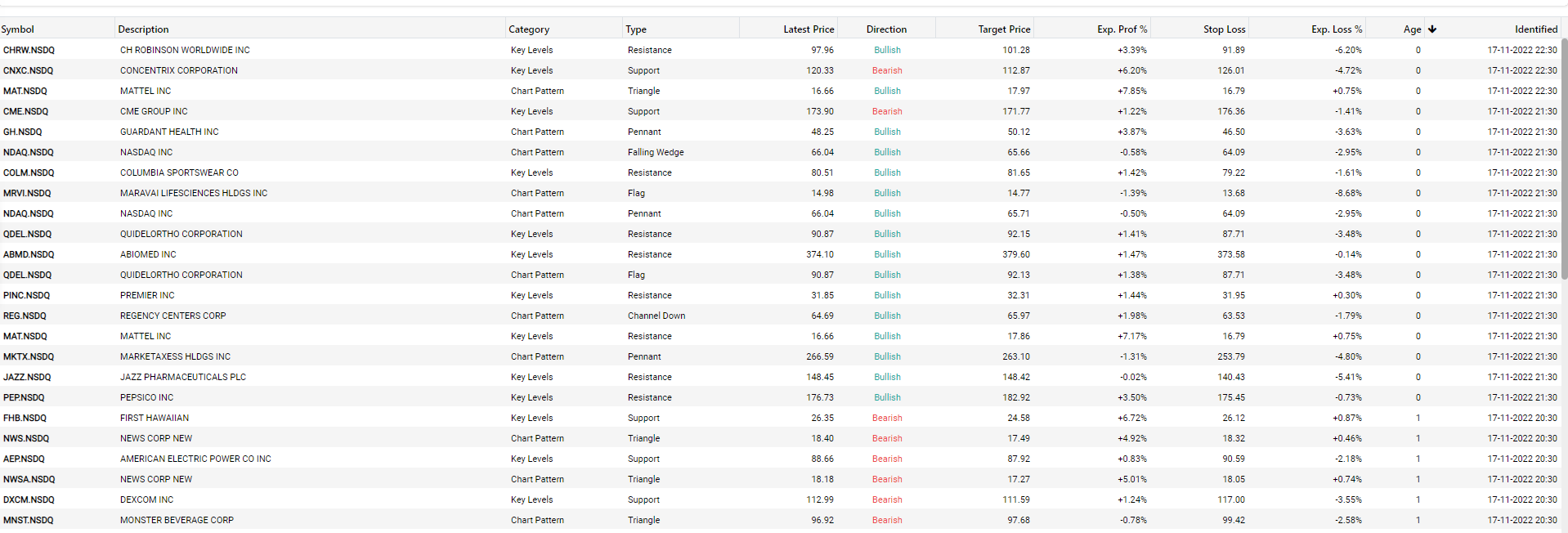Click COLUMBIA SPORTSWEAR CO description
This screenshot has width=1568, height=533.
[x=179, y=172]
